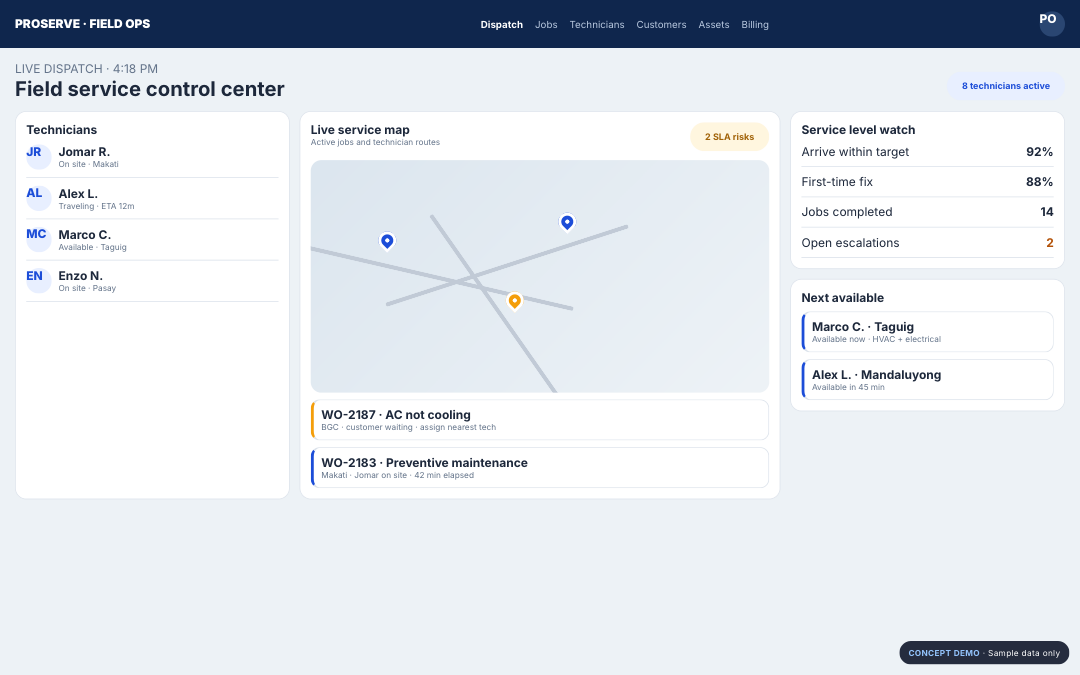Click the Available · Taguig status text

[92, 247]
